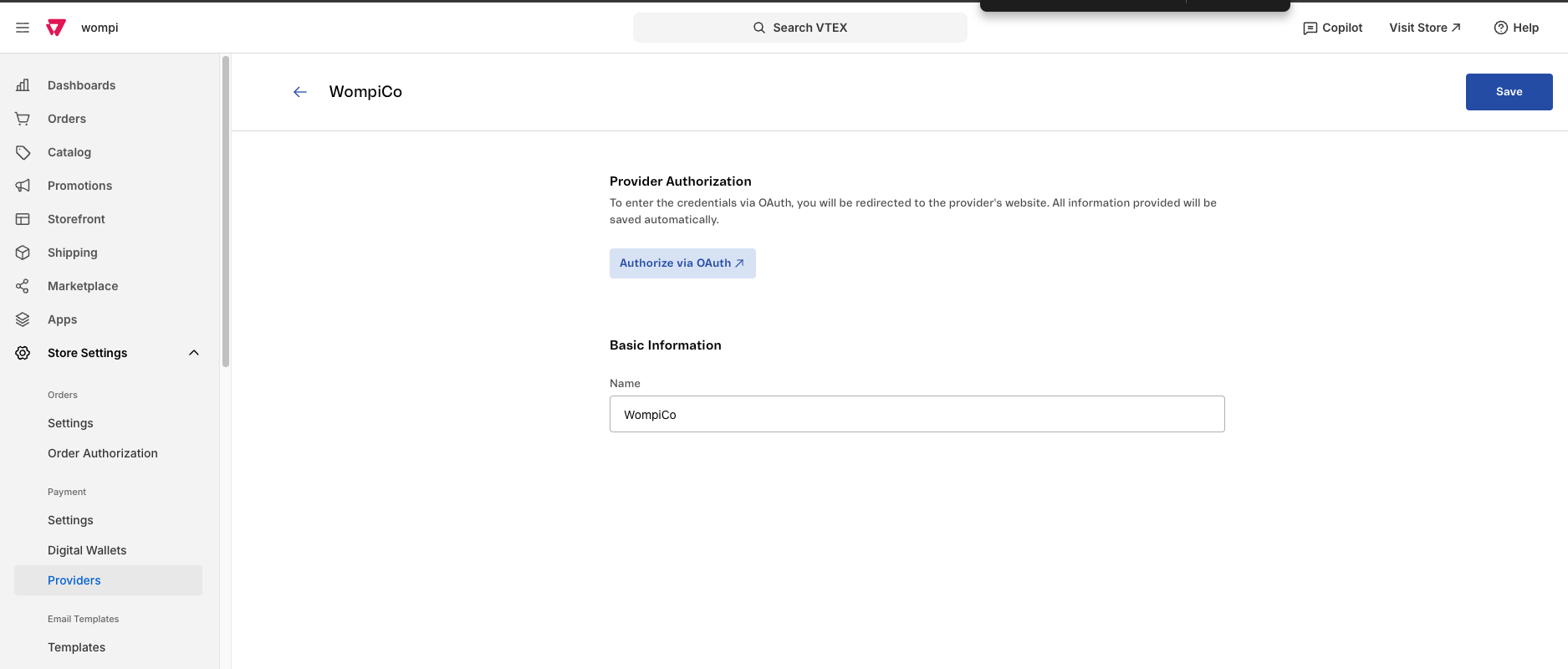Click the Name input field
Image resolution: width=1568 pixels, height=669 pixels.
(x=917, y=414)
